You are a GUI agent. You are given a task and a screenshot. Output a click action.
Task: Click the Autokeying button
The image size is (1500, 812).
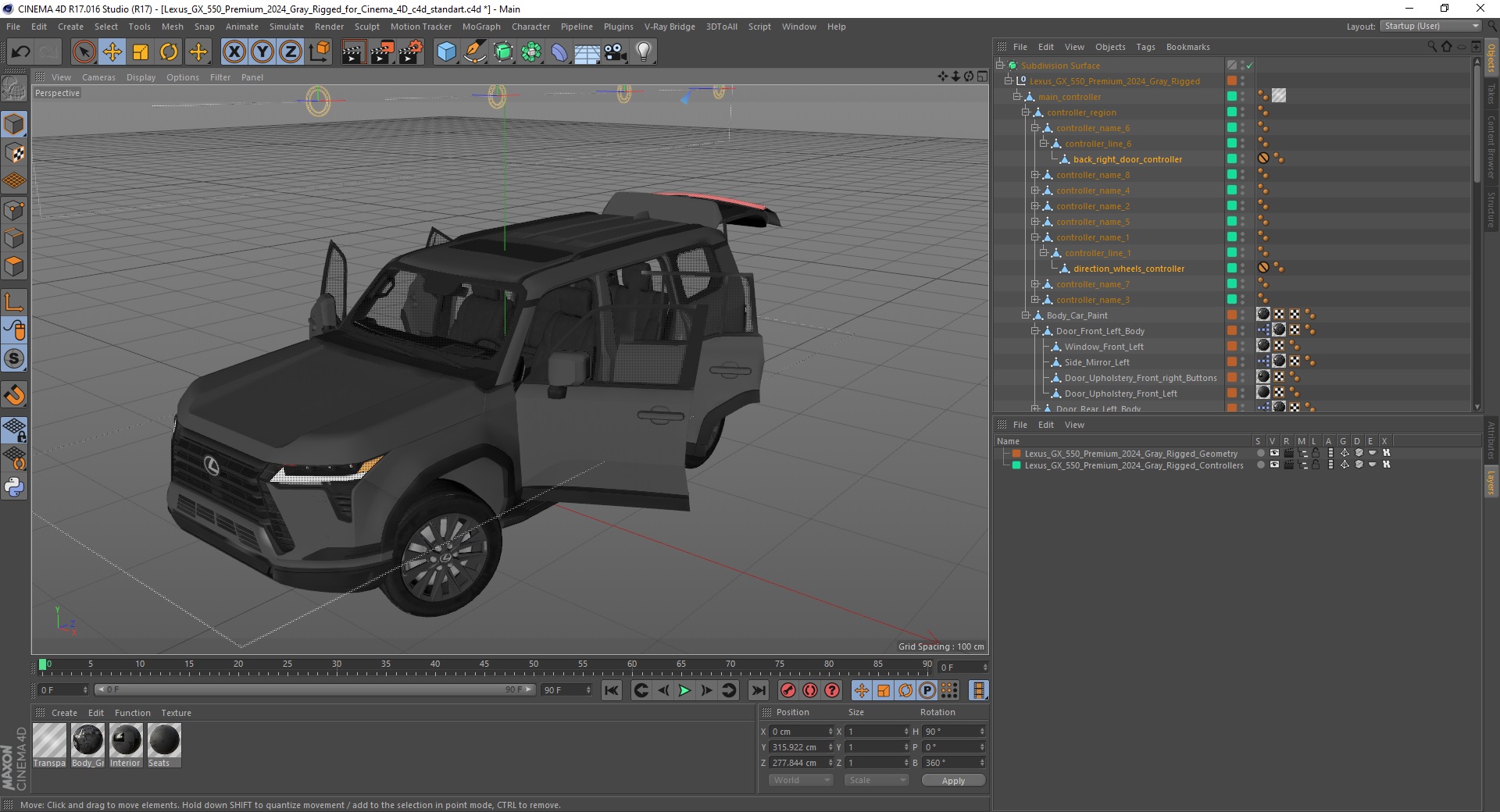810,690
